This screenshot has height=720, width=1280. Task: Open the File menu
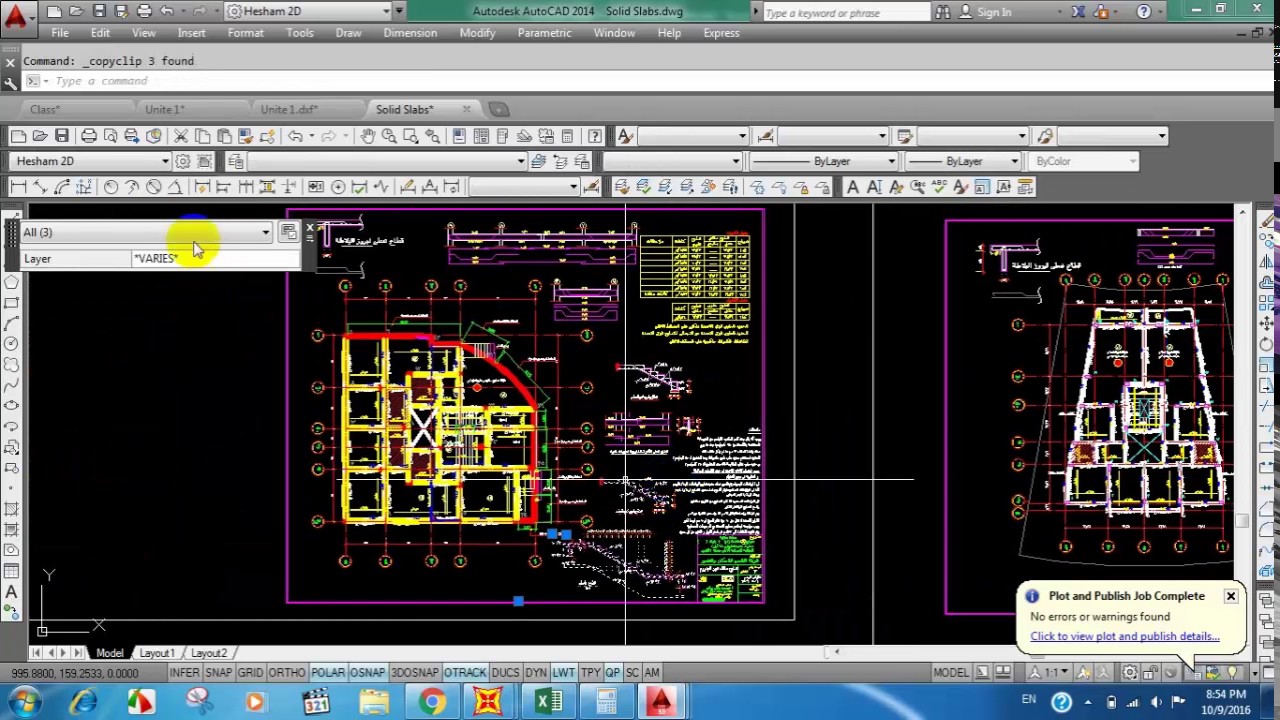(60, 33)
